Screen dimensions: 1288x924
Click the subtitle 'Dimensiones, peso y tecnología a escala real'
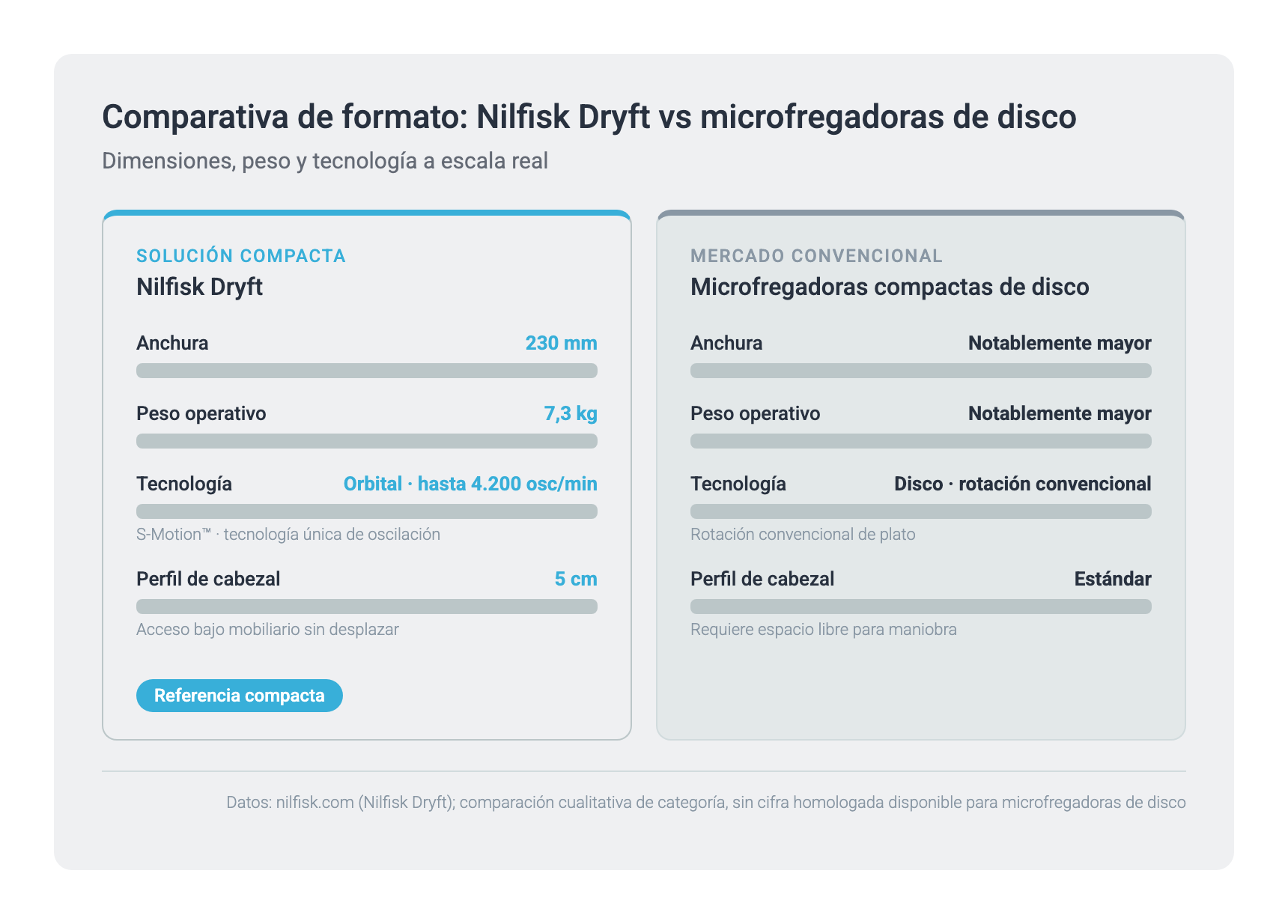point(325,161)
